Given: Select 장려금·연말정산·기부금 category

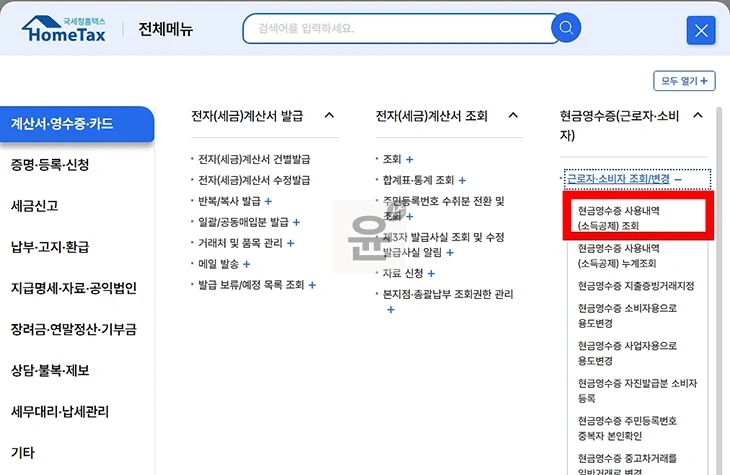Looking at the screenshot, I should [74, 329].
